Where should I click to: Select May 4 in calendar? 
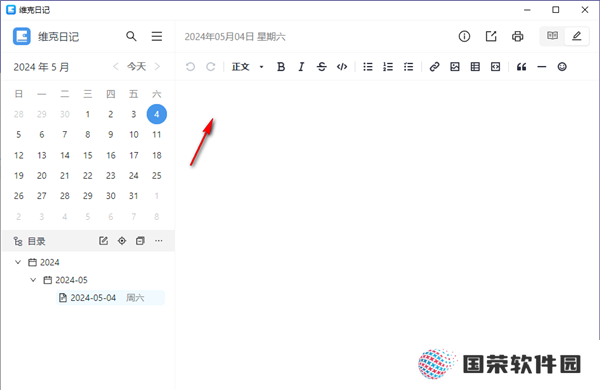157,114
